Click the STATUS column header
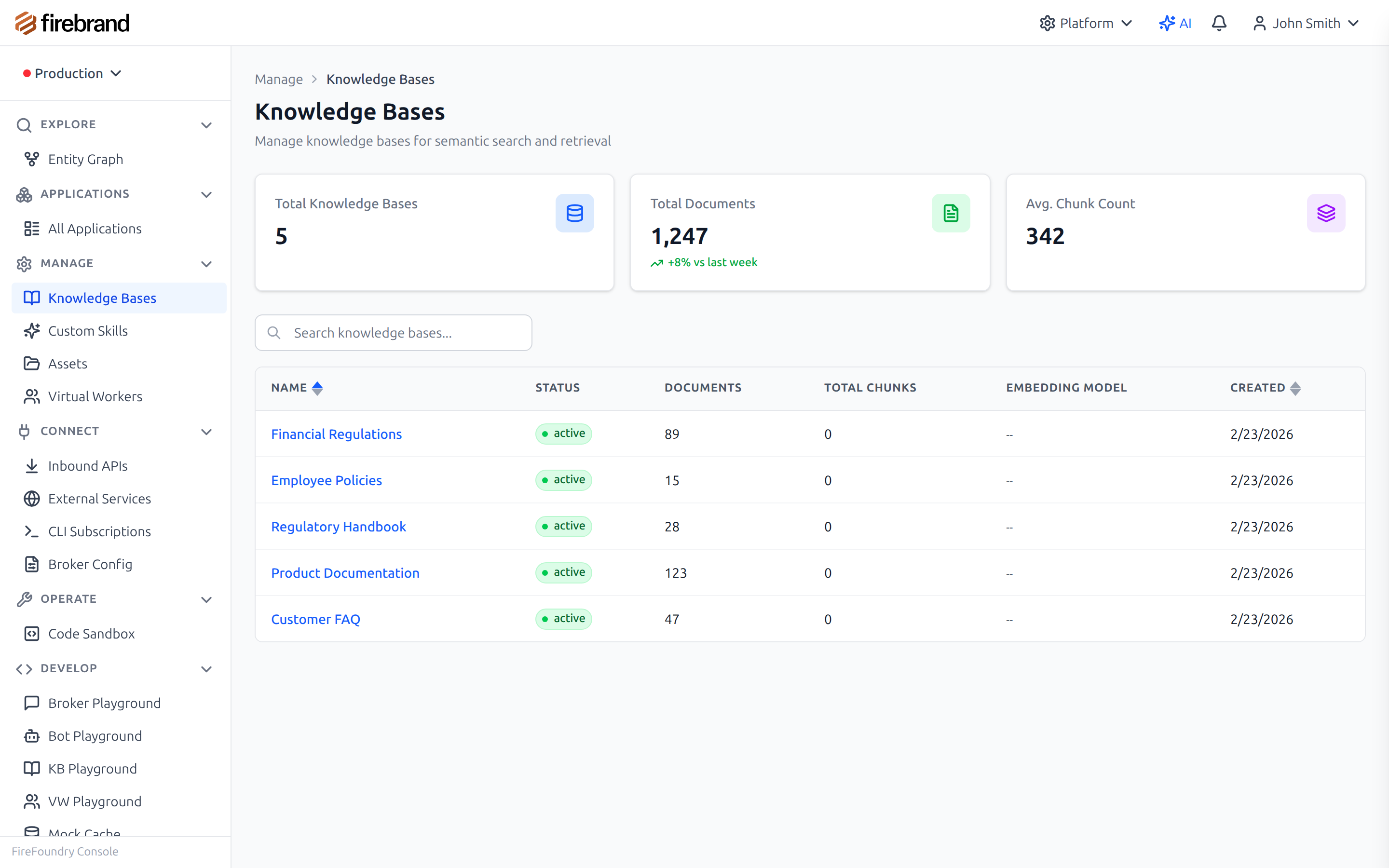This screenshot has width=1389, height=868. pyautogui.click(x=558, y=388)
